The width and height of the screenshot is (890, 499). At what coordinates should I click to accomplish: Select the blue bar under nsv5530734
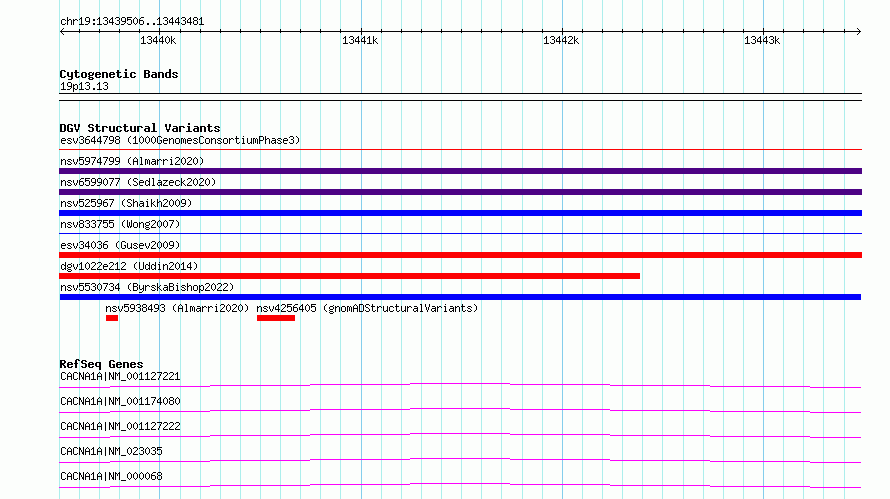point(460,297)
